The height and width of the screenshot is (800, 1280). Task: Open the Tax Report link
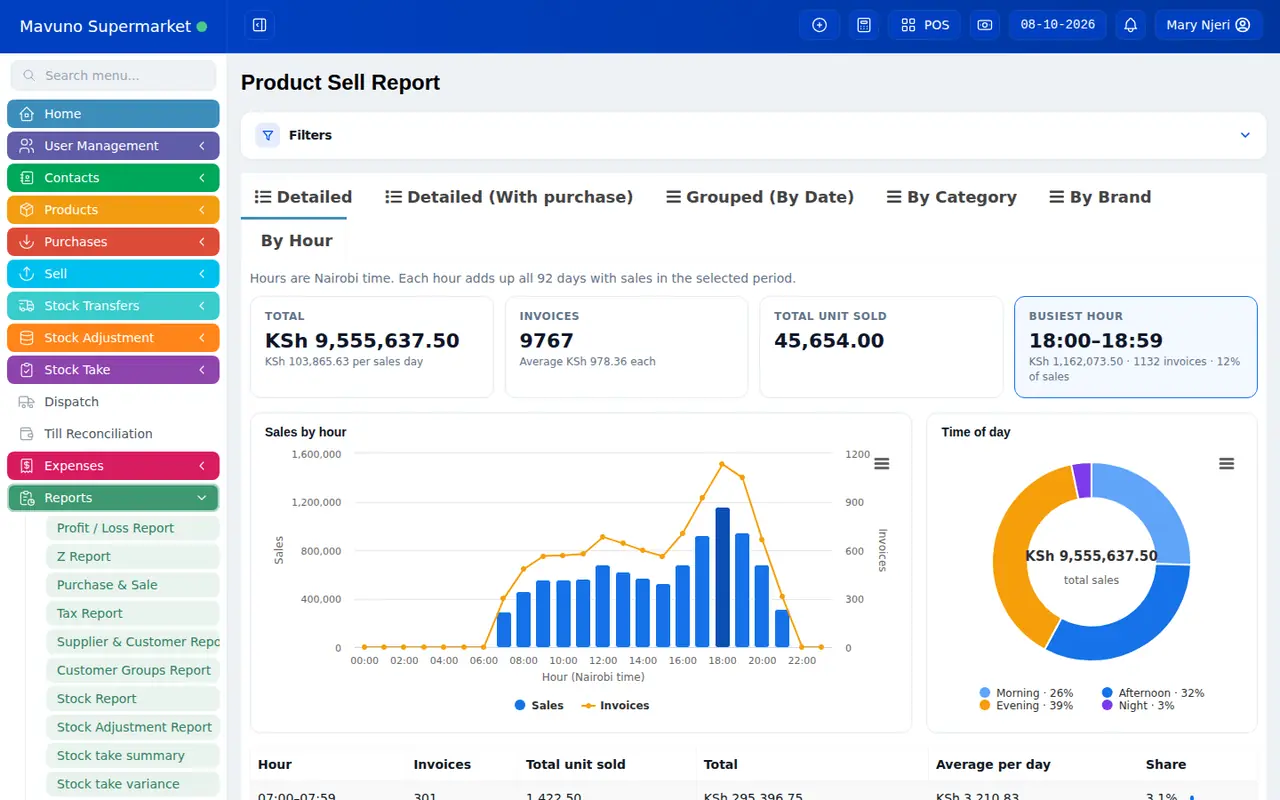(x=132, y=614)
